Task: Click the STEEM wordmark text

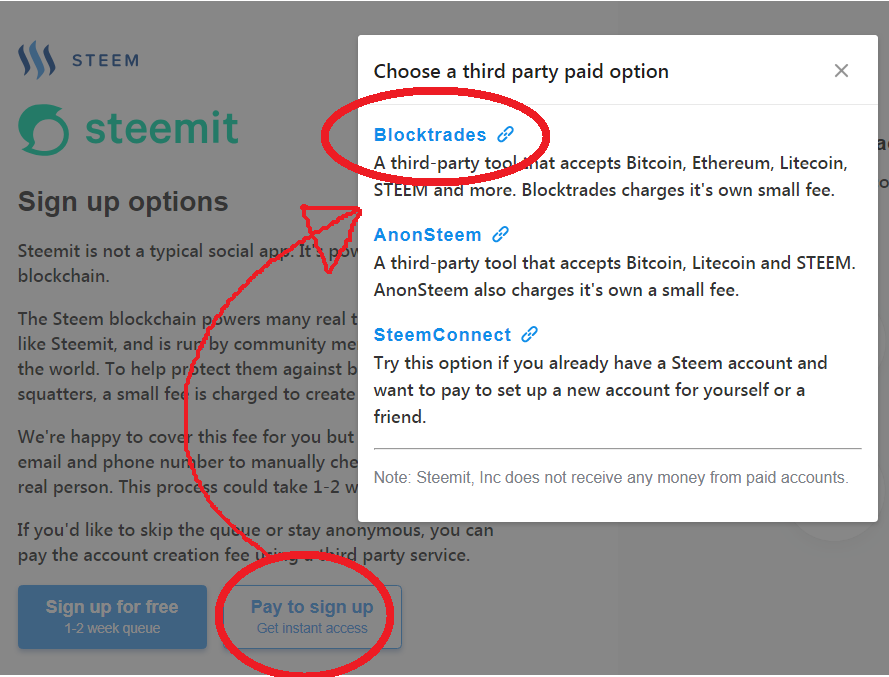Action: [x=105, y=60]
